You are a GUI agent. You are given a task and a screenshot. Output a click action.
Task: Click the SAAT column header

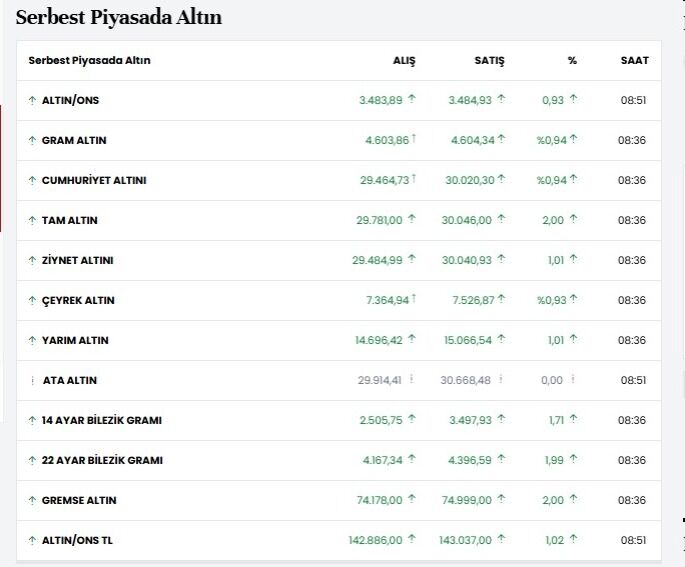[x=634, y=60]
